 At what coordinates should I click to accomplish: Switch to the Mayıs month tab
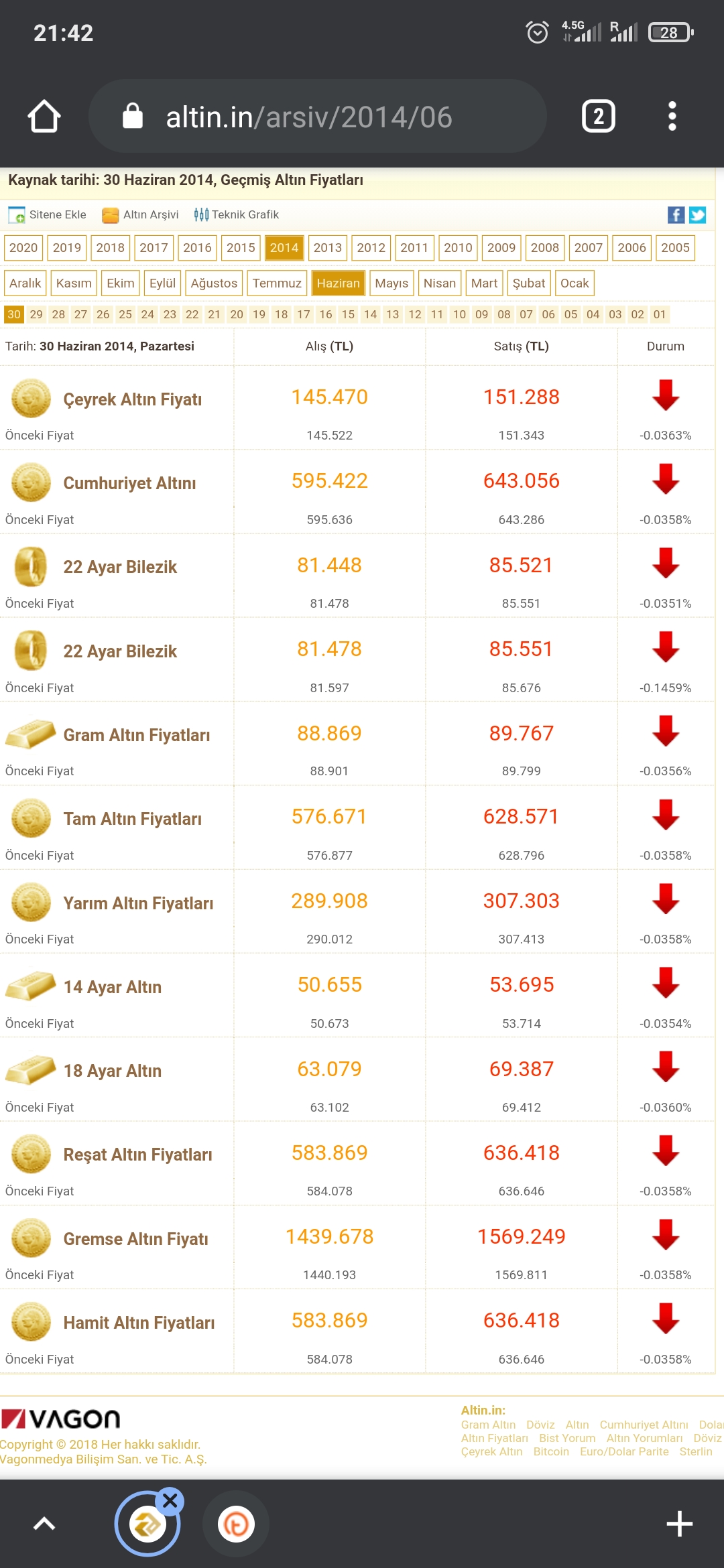coord(391,283)
